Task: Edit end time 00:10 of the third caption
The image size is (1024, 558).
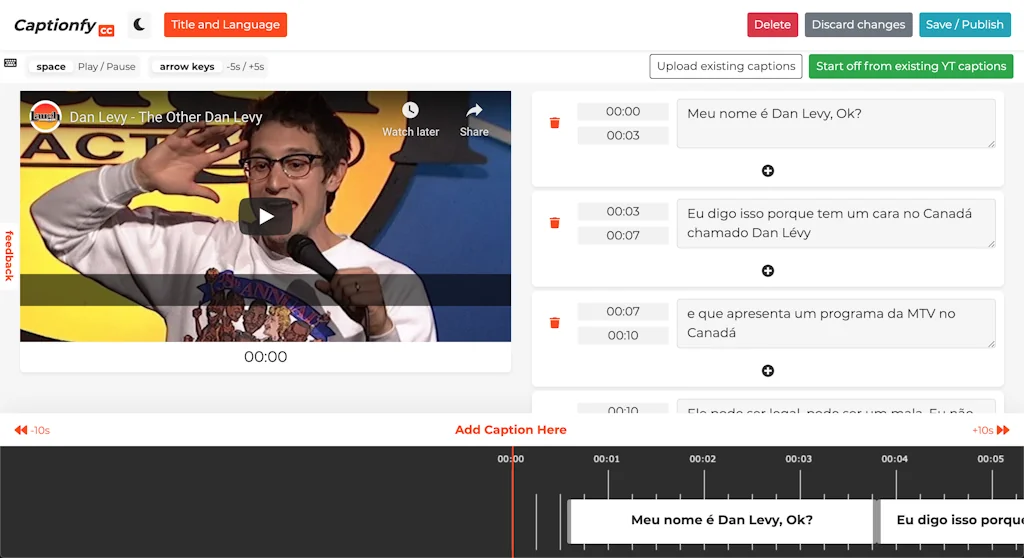Action: (x=623, y=336)
